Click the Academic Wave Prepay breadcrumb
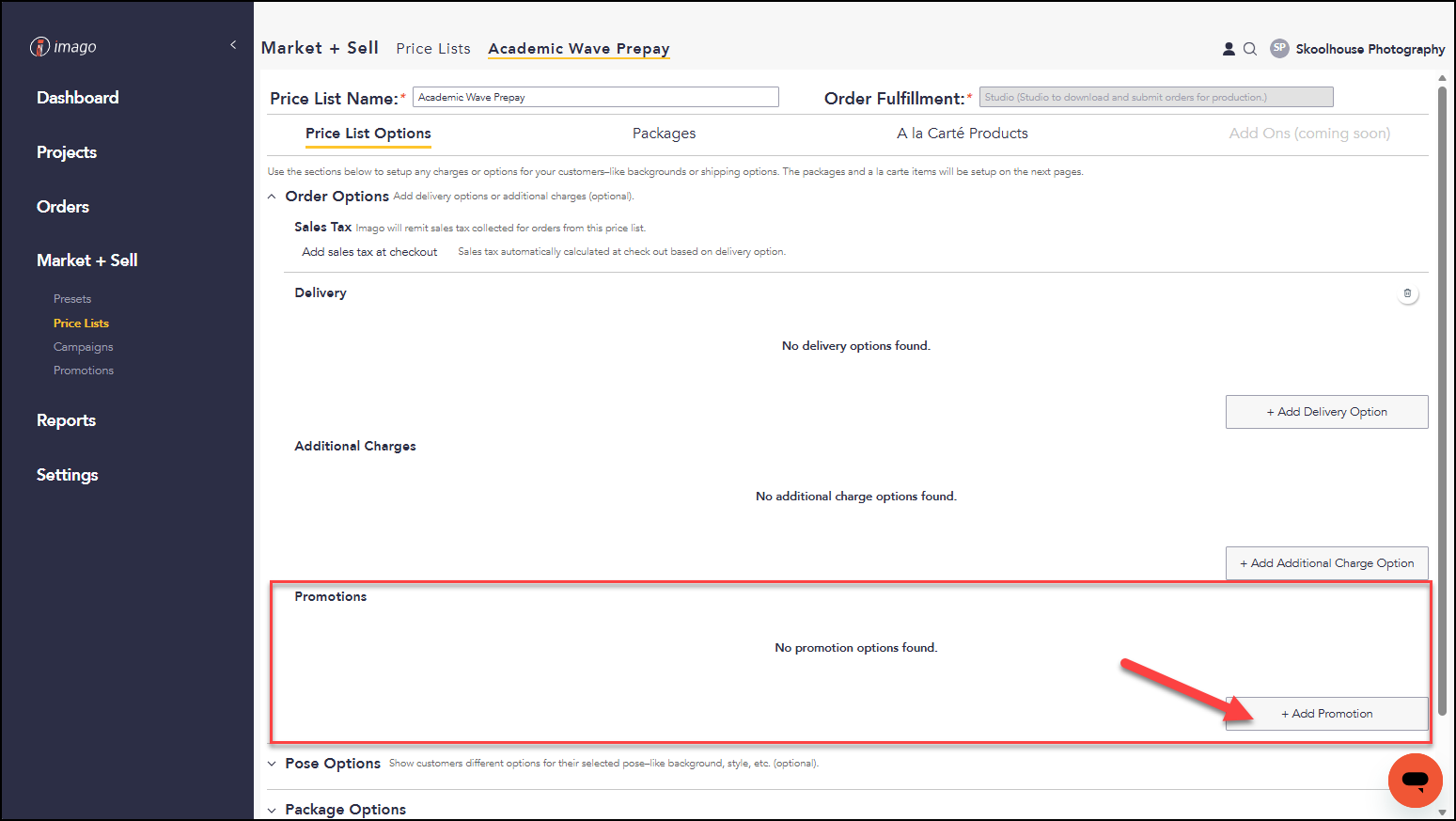 coord(579,49)
